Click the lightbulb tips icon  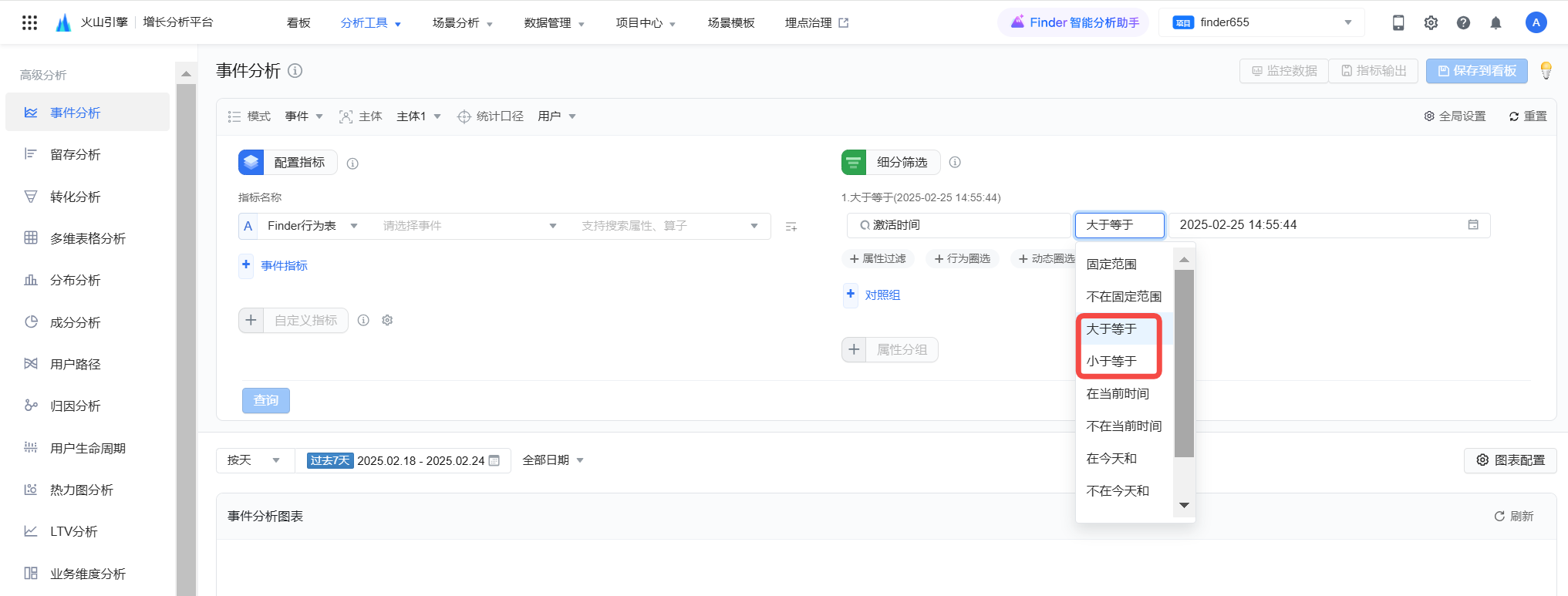(1546, 70)
